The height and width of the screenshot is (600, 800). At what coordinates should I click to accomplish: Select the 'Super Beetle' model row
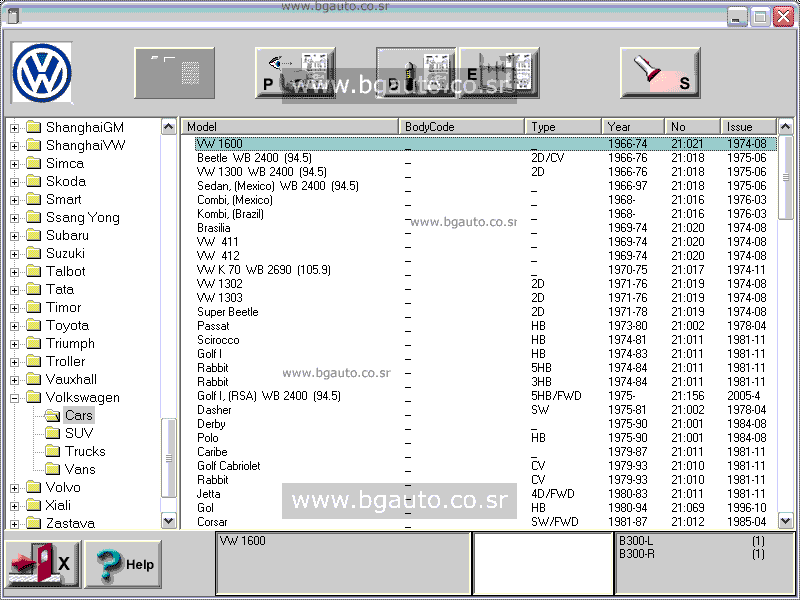(x=486, y=312)
